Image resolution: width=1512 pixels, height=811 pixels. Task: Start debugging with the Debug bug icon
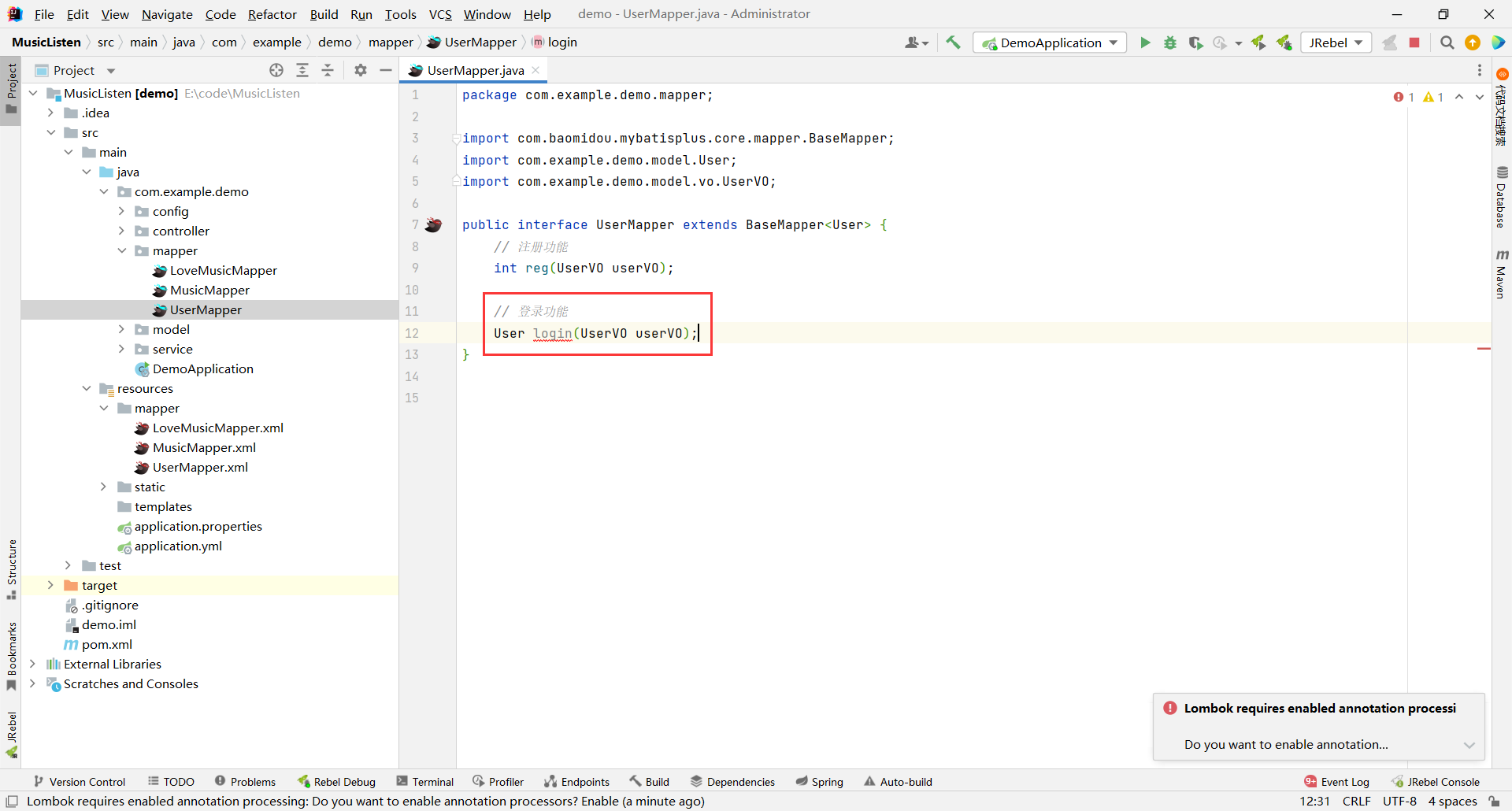1170,43
